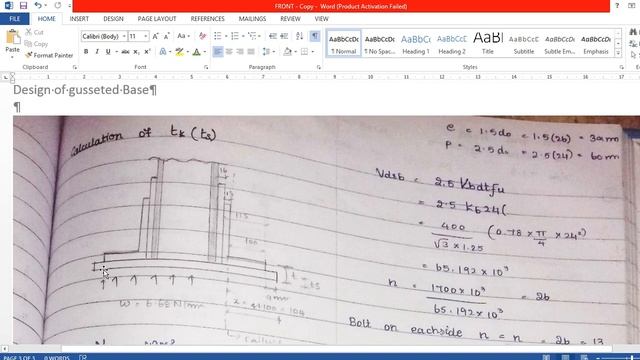Apply the Emphasis style
Image resolution: width=640 pixels, height=360 pixels.
point(596,43)
